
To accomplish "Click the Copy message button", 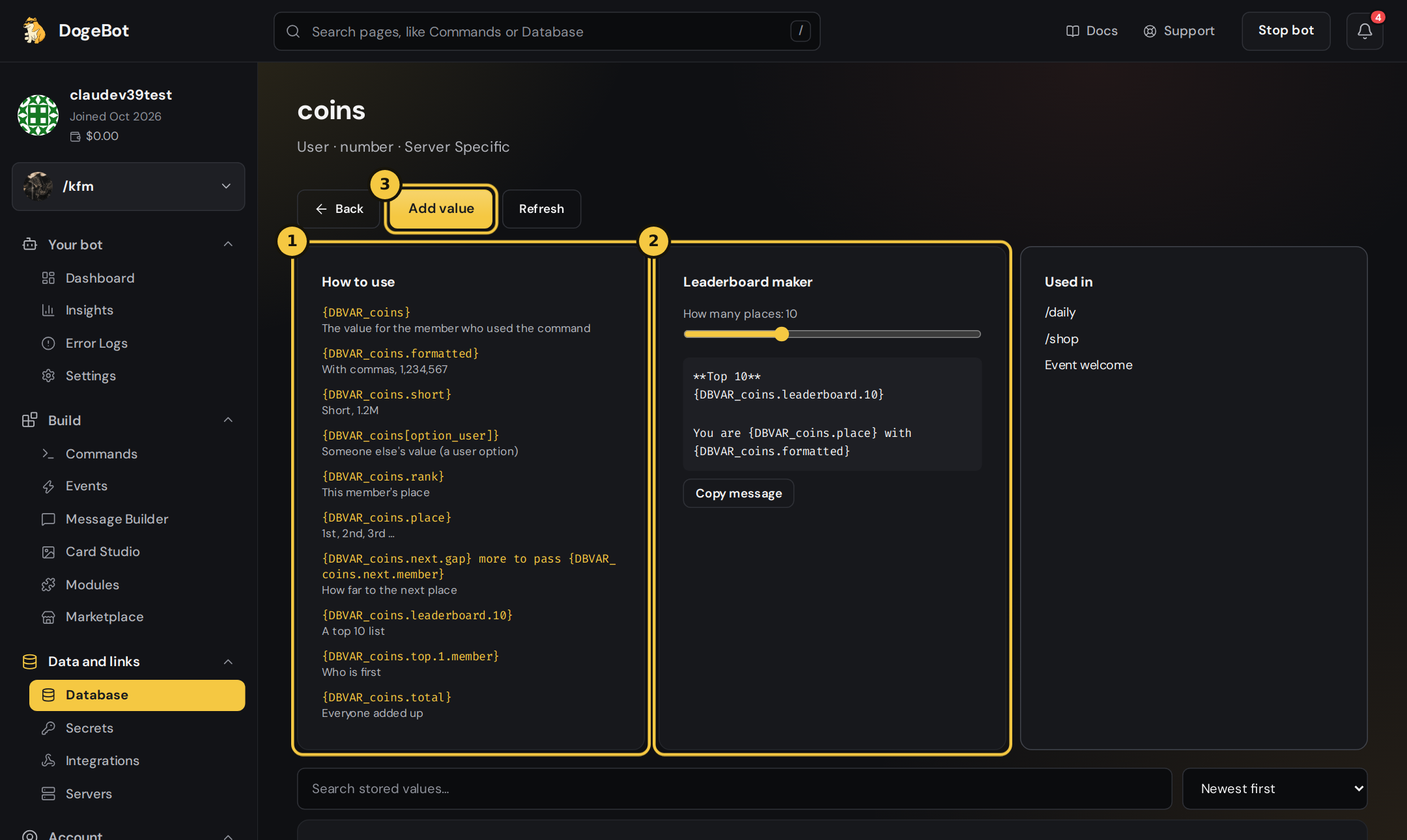I will click(739, 494).
